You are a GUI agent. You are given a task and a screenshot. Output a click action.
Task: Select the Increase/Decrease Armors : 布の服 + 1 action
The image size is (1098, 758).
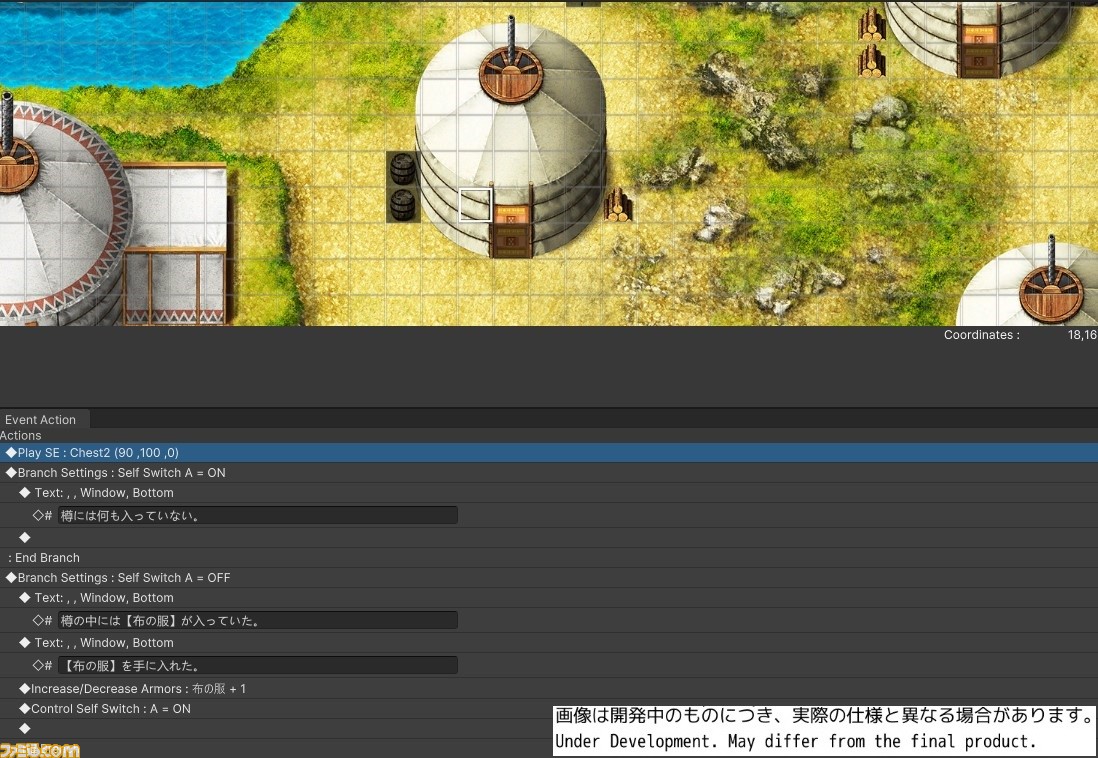[x=549, y=689]
